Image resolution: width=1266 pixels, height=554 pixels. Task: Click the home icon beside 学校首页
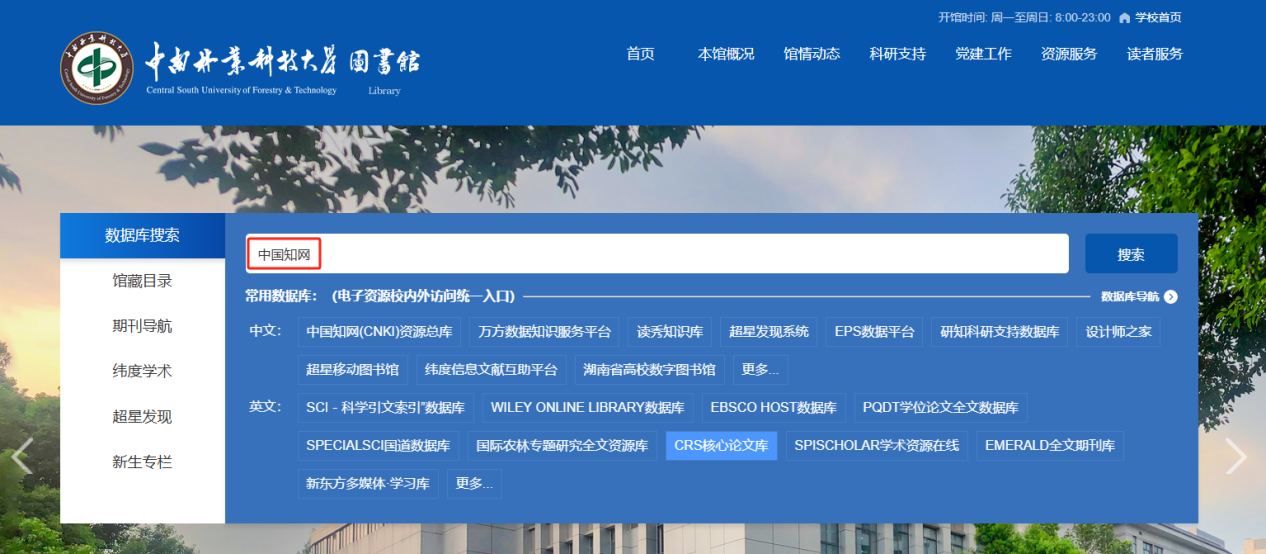1124,18
